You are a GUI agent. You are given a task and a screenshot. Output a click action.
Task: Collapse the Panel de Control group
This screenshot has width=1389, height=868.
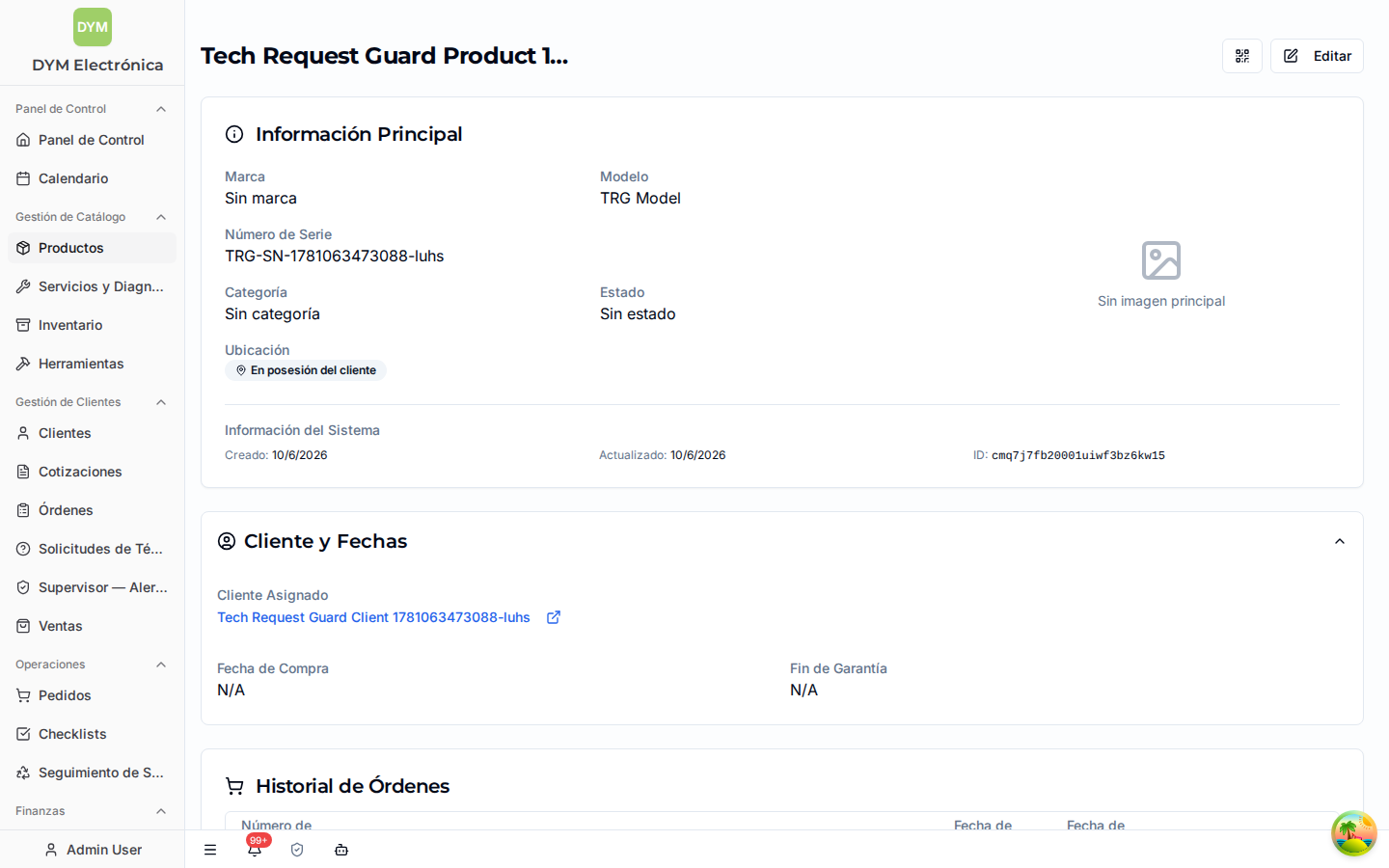(161, 109)
